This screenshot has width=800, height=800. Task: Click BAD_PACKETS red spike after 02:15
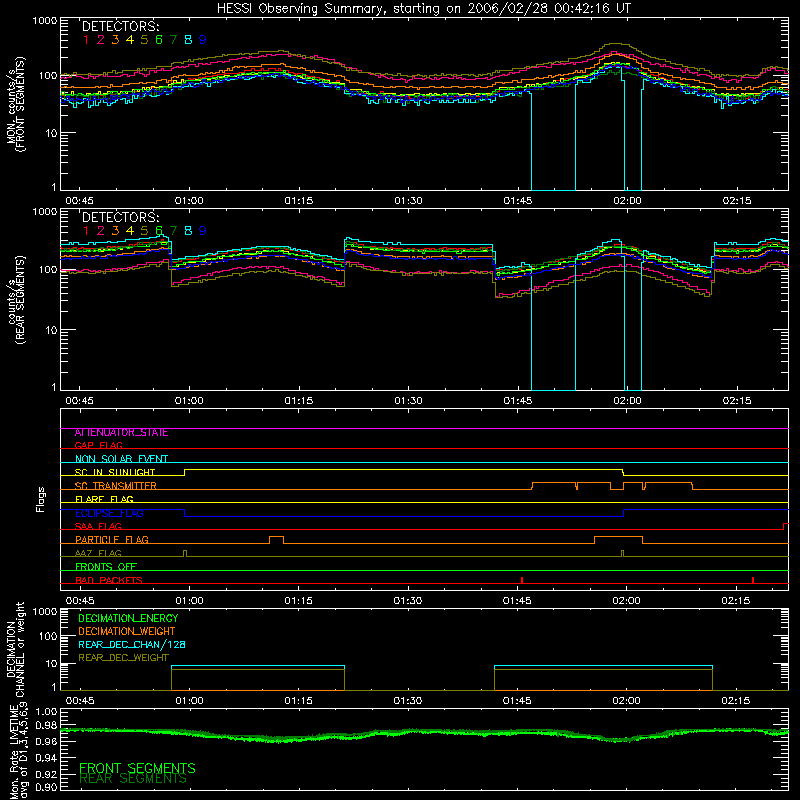coord(753,580)
